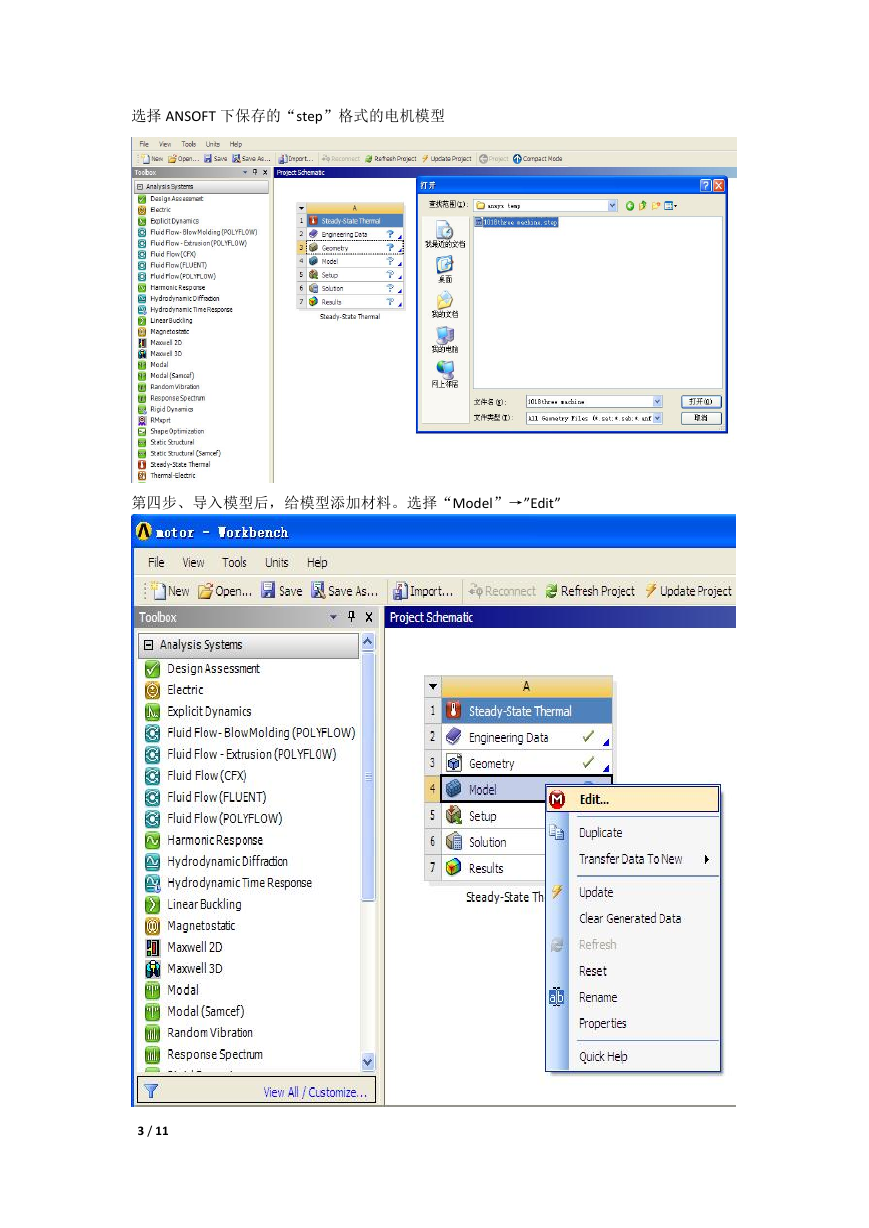Click the Open folder icon in motor - Workbench toolbar
The height and width of the screenshot is (1228, 869).
point(205,591)
